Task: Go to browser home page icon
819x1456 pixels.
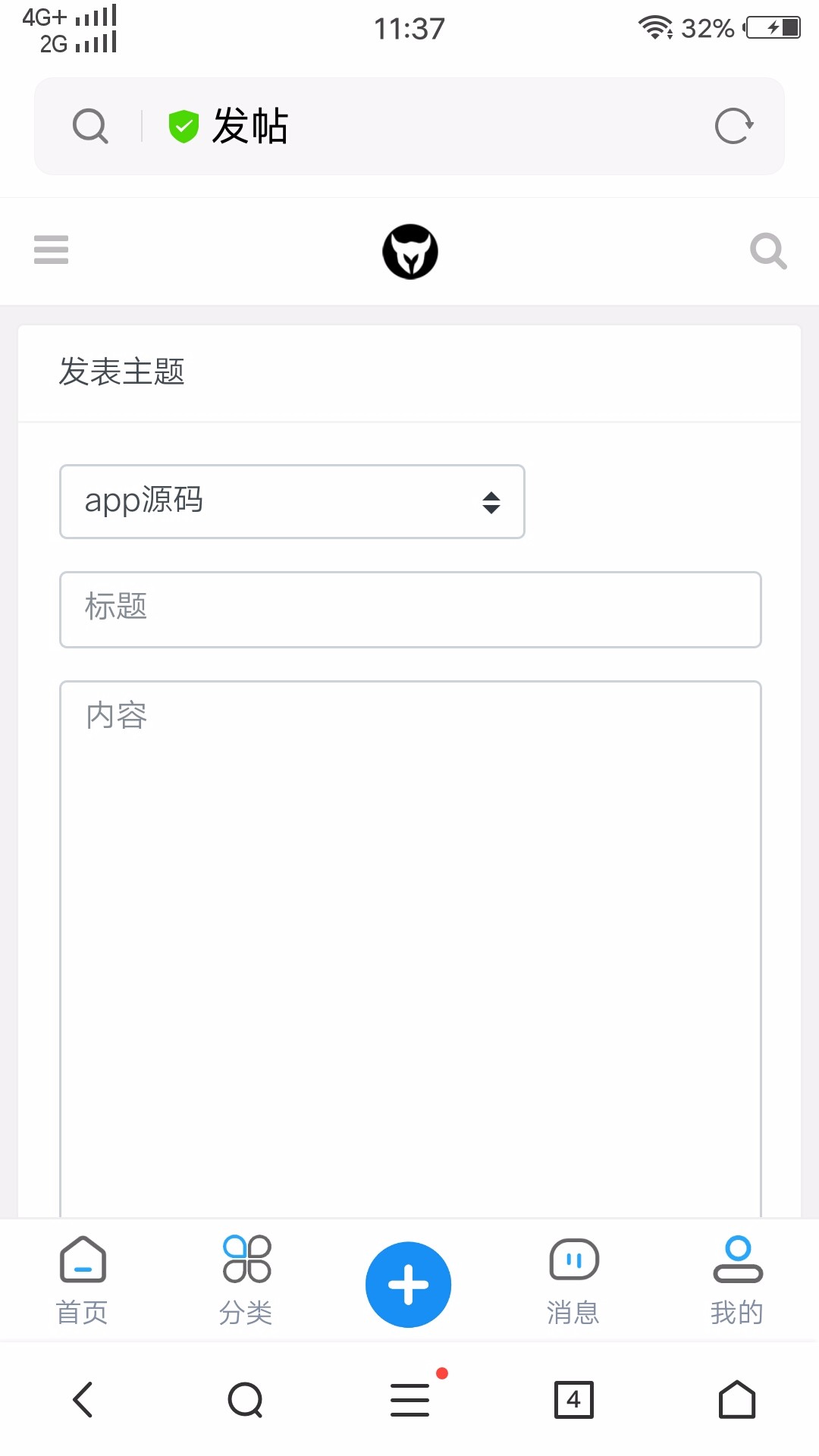Action: 737,1399
